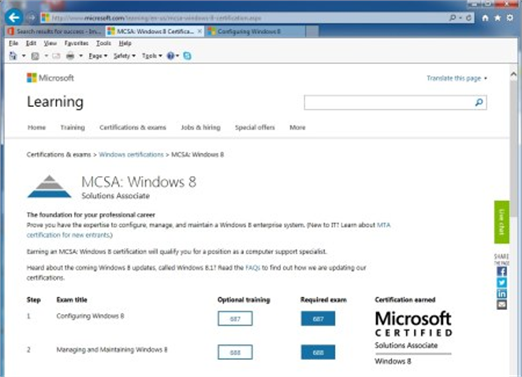522x377 pixels.
Task: Open Certifications & exams navigation item
Action: 133,127
